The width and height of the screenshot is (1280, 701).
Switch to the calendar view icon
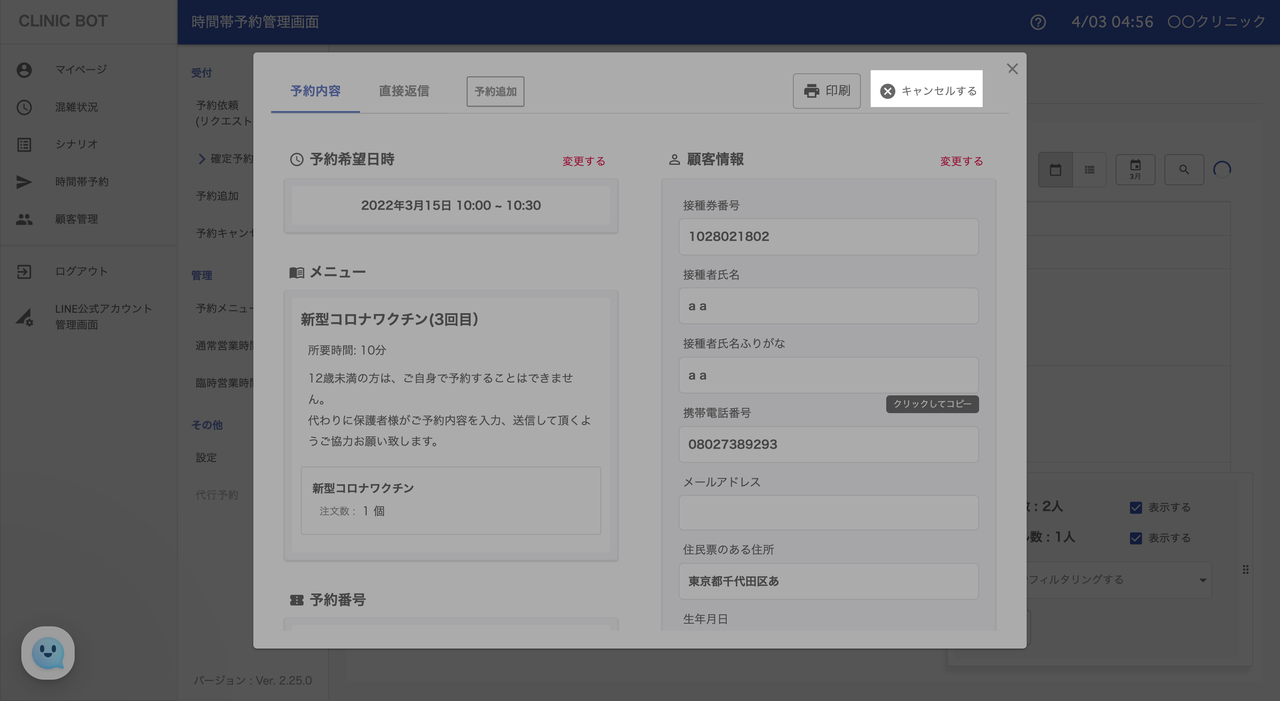[1055, 170]
